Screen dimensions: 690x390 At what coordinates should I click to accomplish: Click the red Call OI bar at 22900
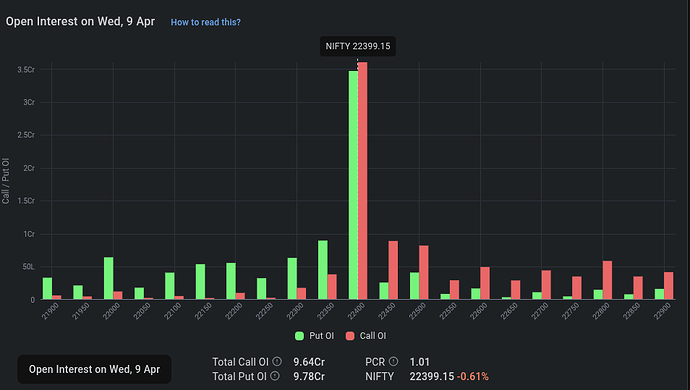(x=668, y=286)
